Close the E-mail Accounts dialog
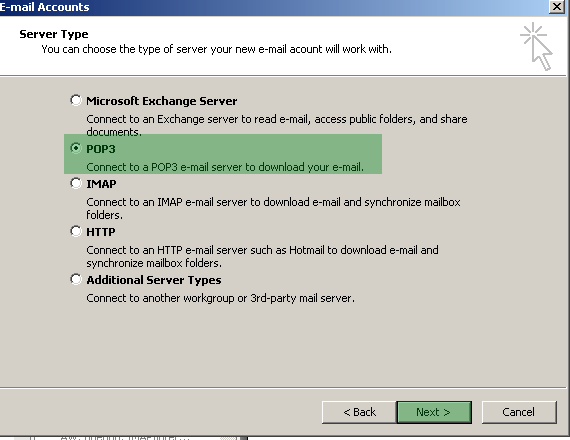This screenshot has width=570, height=440. (557, 7)
